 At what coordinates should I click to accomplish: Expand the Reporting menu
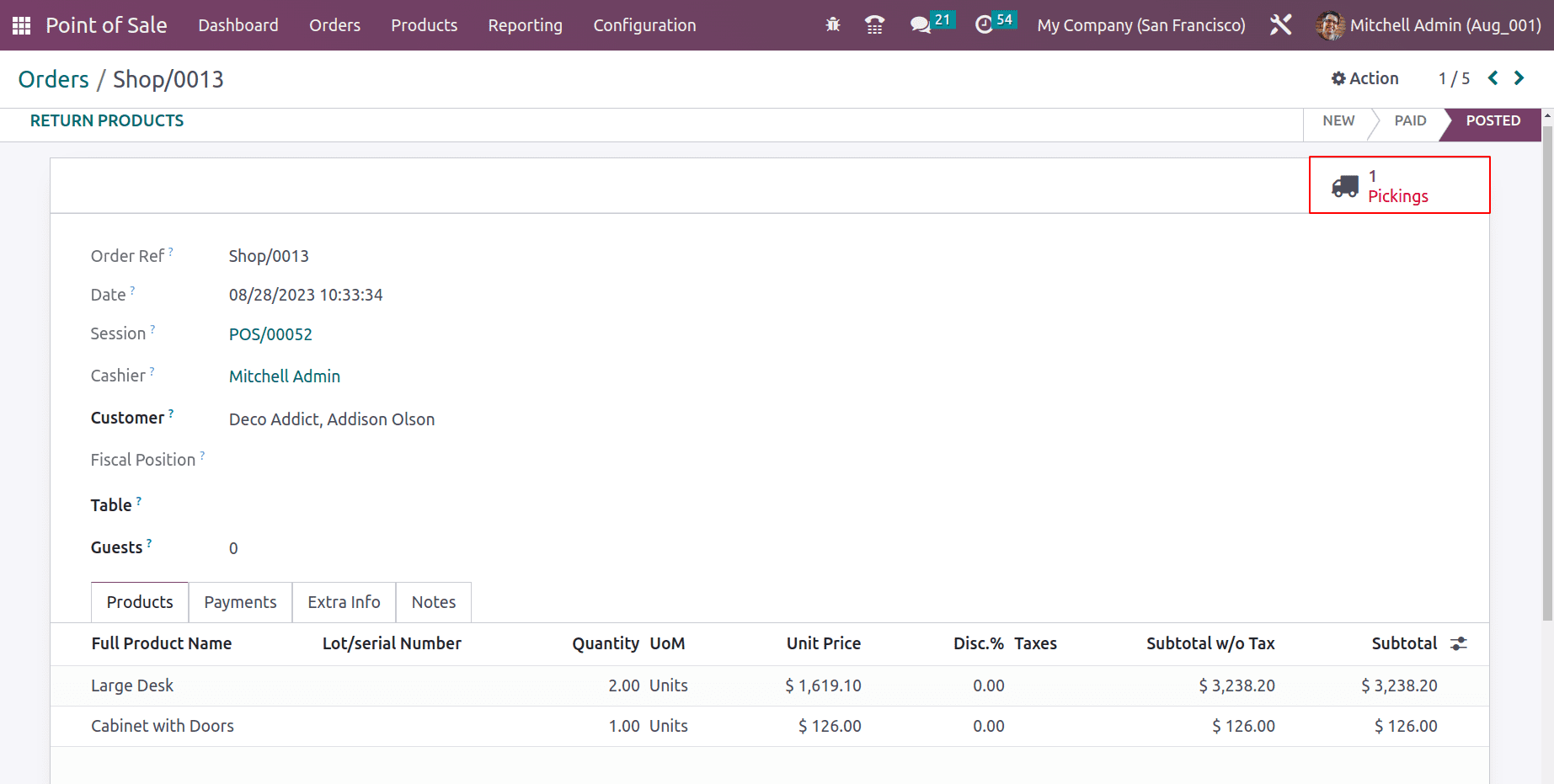click(525, 25)
